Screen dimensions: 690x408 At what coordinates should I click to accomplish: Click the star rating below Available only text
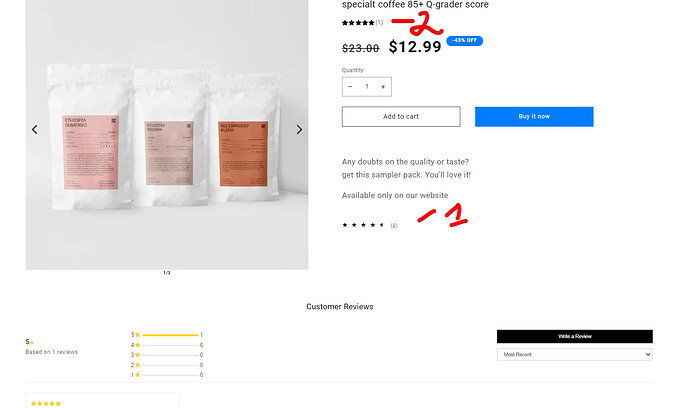pyautogui.click(x=363, y=225)
